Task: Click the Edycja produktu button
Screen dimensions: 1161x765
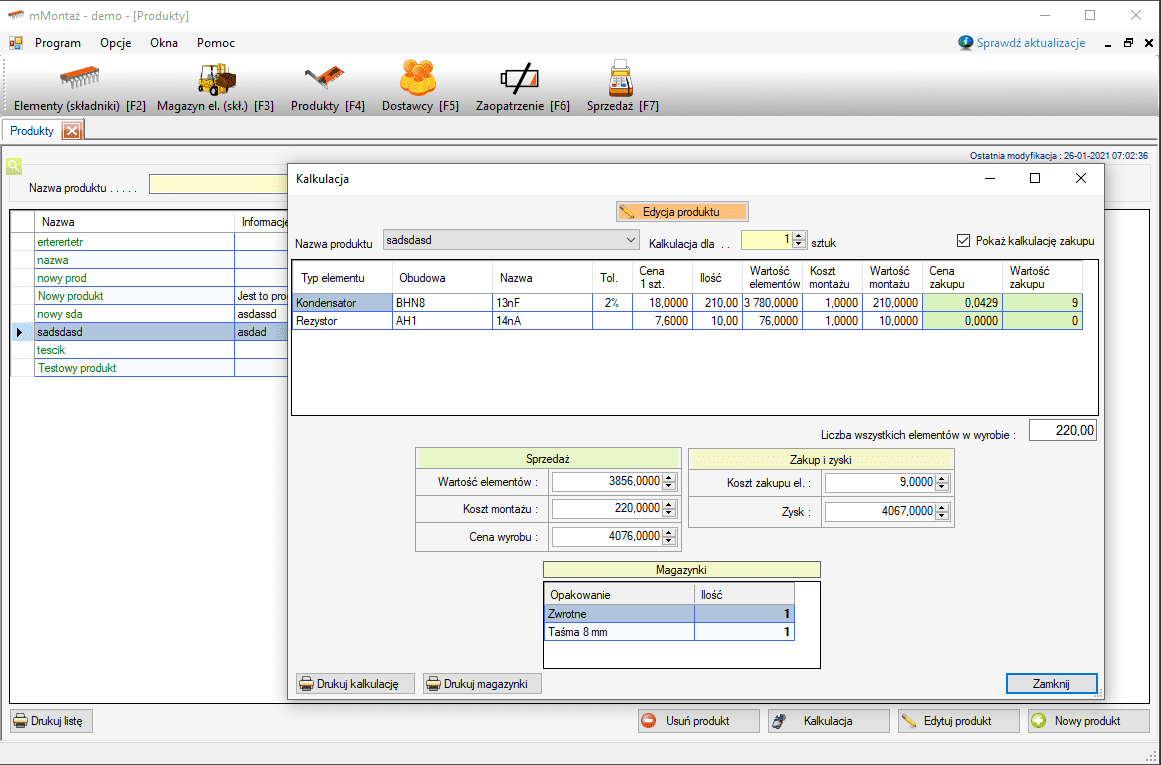Action: click(682, 212)
